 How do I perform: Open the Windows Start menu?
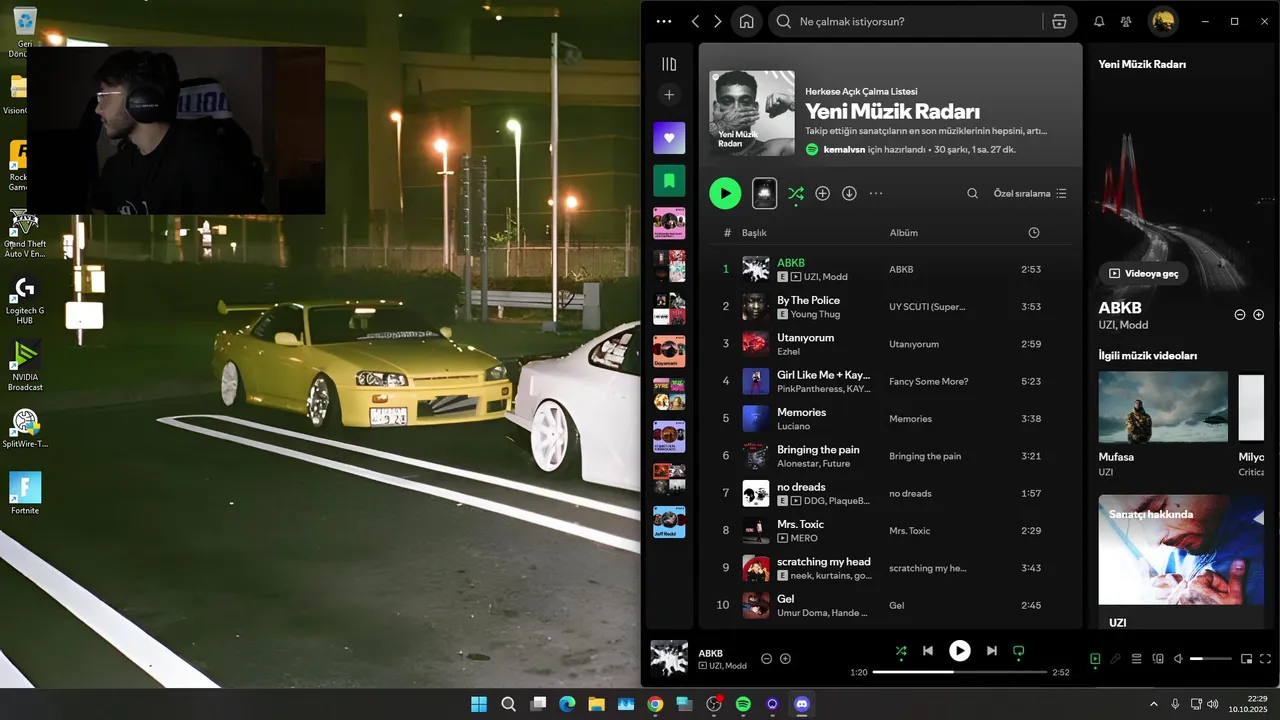point(479,704)
